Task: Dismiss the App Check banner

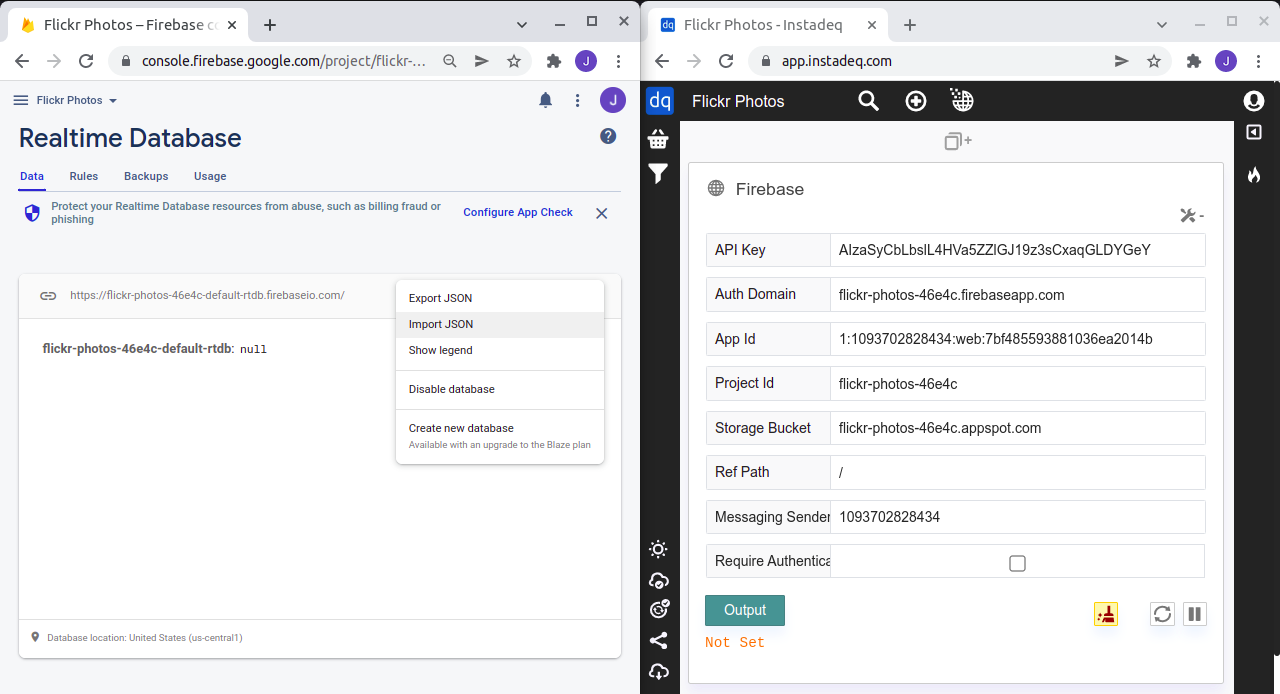Action: [x=602, y=213]
